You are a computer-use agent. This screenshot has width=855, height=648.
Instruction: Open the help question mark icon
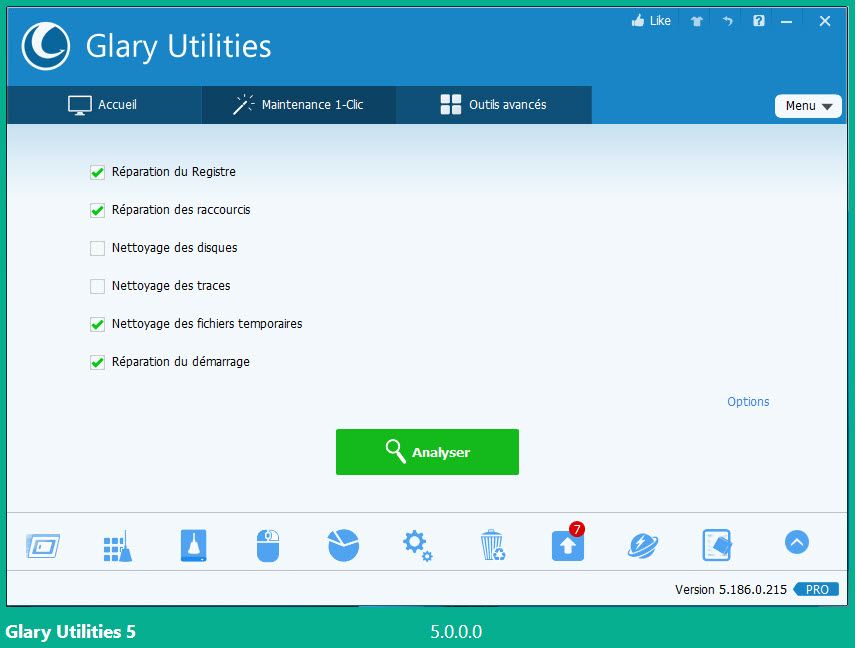click(x=758, y=21)
